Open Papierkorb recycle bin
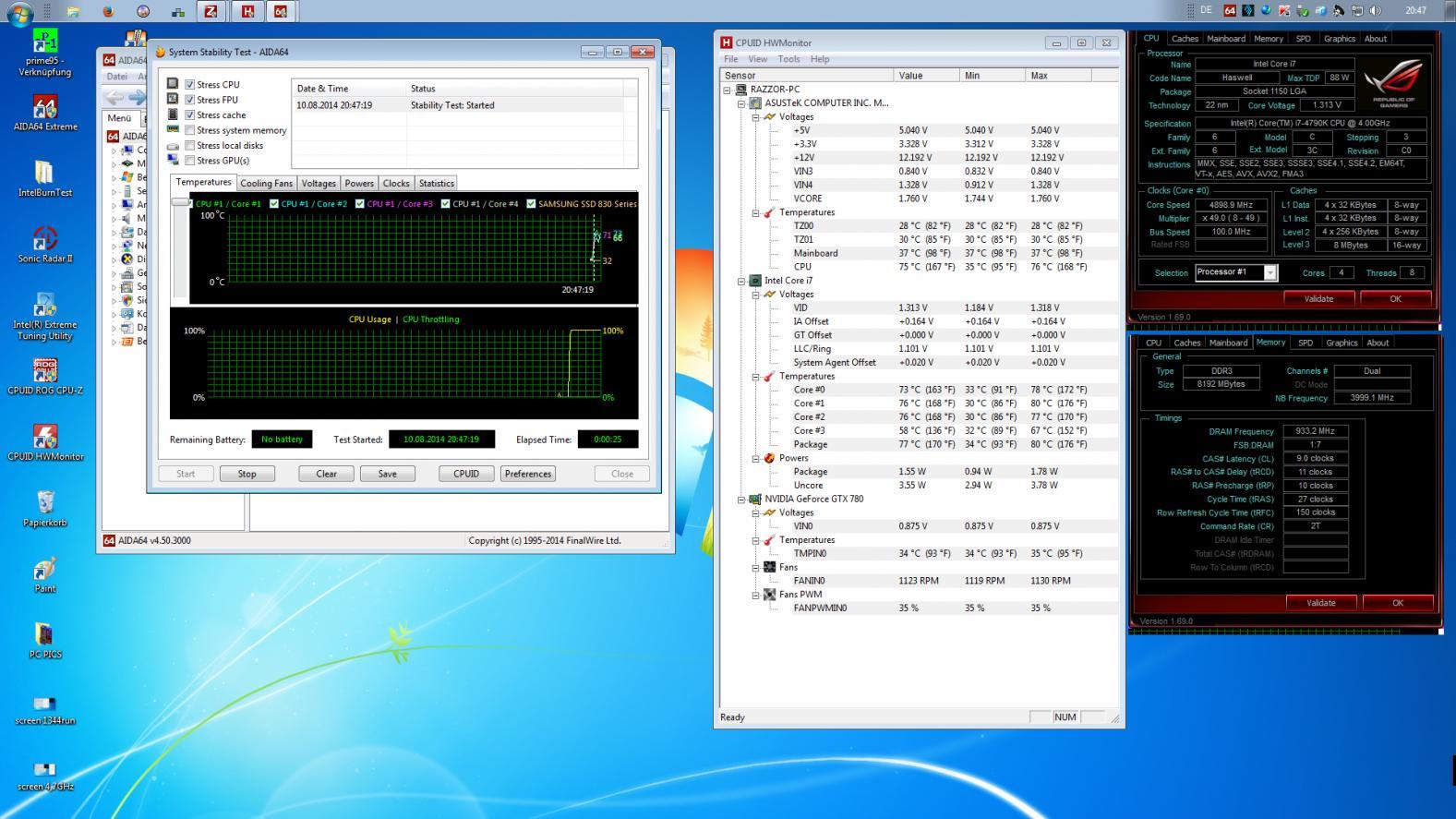The width and height of the screenshot is (1456, 819). 45,509
